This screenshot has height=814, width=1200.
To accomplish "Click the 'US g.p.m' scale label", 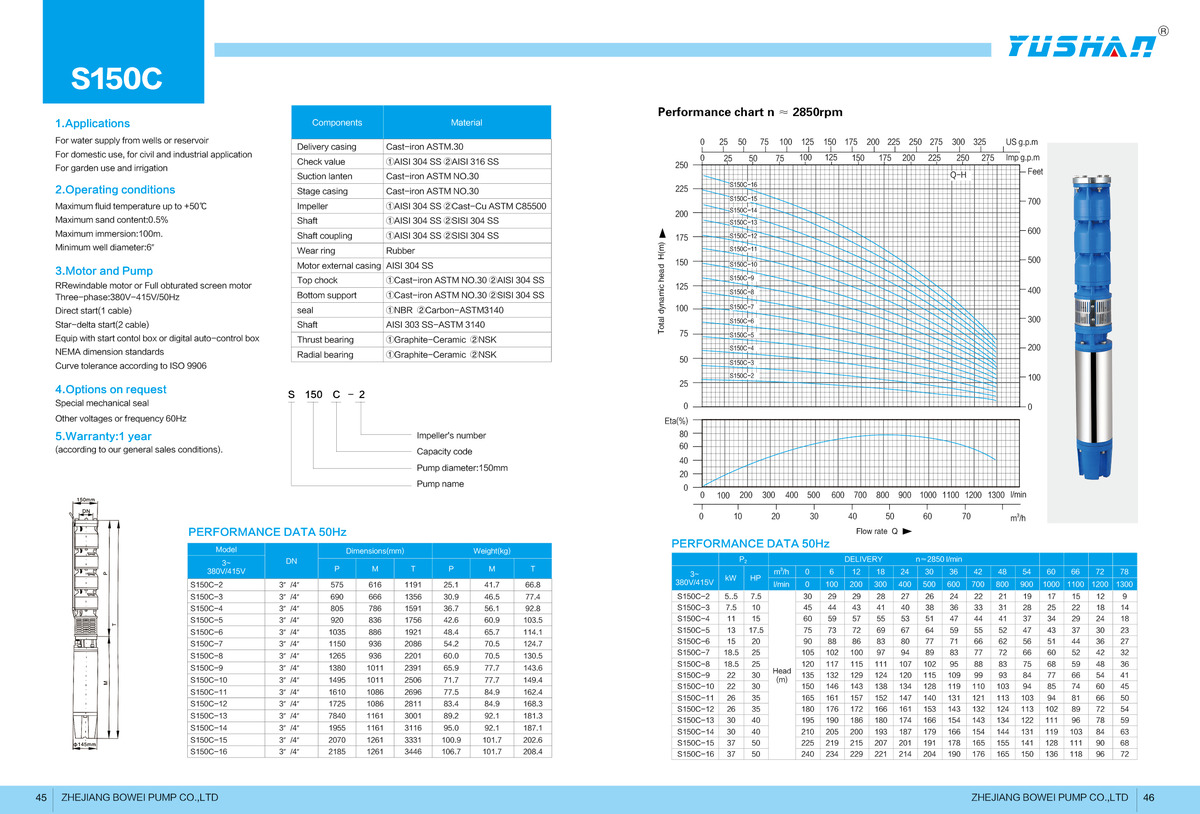I will tap(1023, 142).
